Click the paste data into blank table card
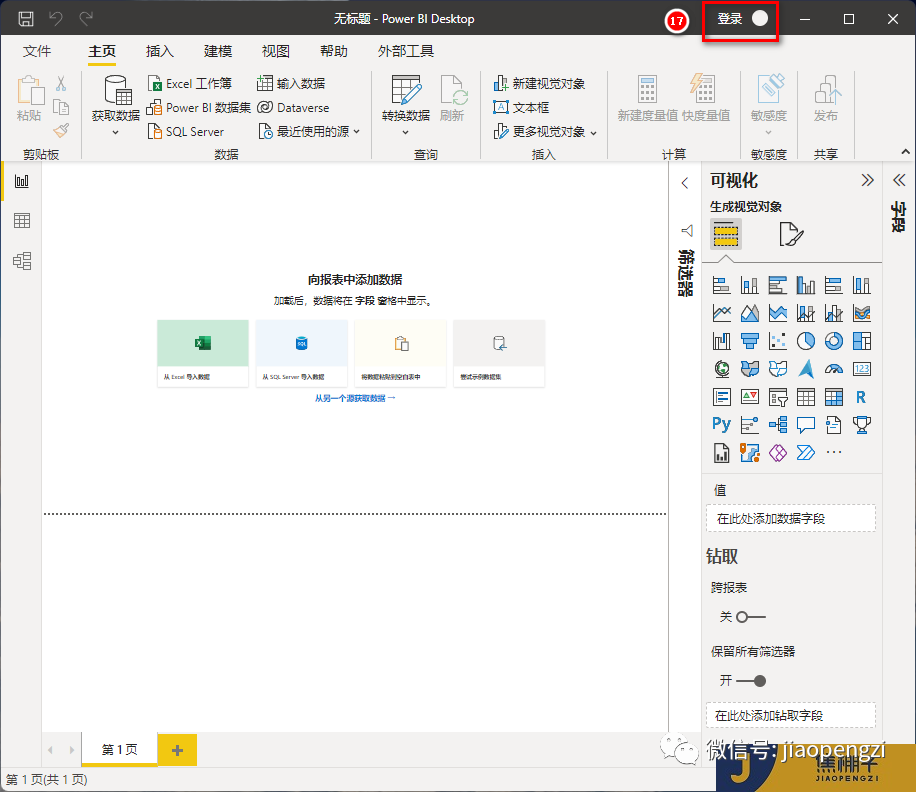 point(400,353)
